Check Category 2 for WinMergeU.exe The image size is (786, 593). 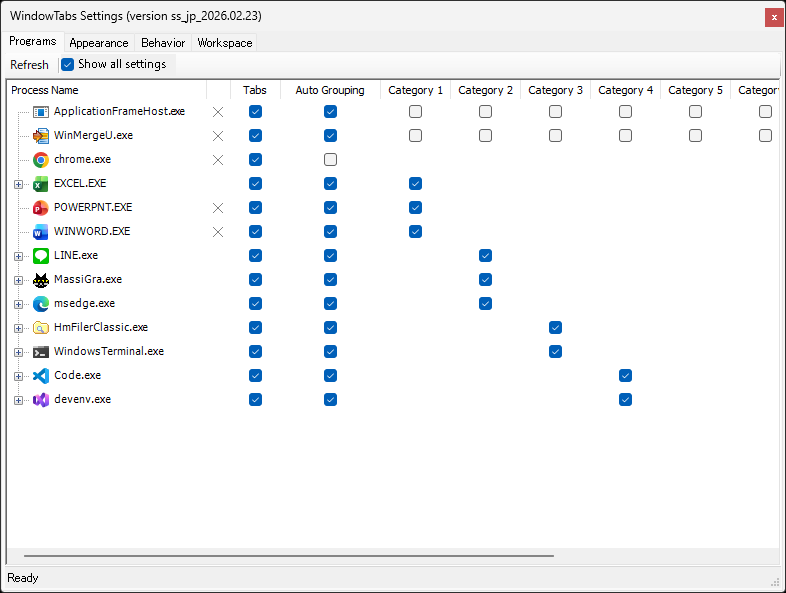485,135
